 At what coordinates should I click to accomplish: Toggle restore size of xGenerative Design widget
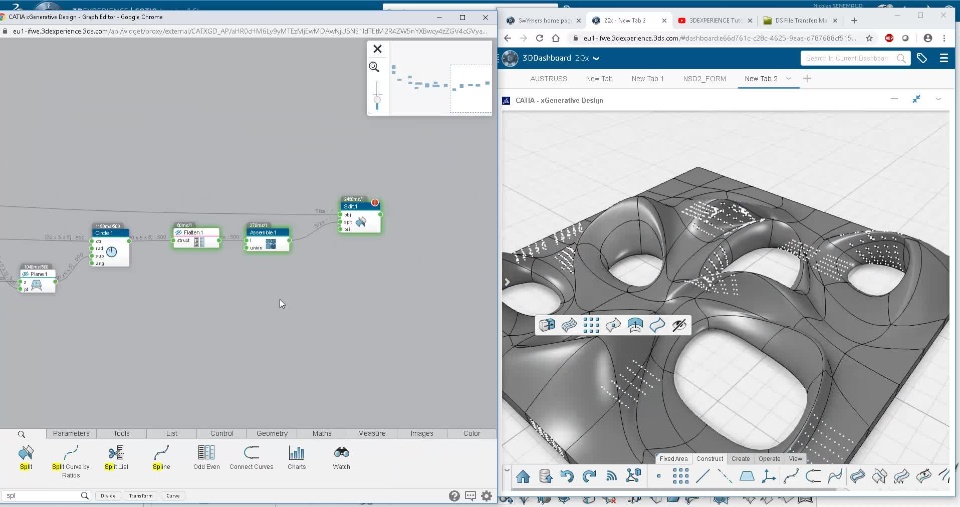pyautogui.click(x=917, y=99)
